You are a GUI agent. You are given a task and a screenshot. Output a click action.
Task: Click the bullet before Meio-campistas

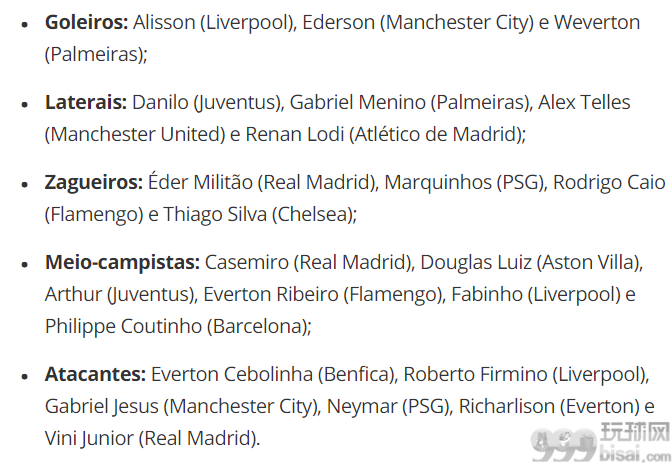coord(24,265)
